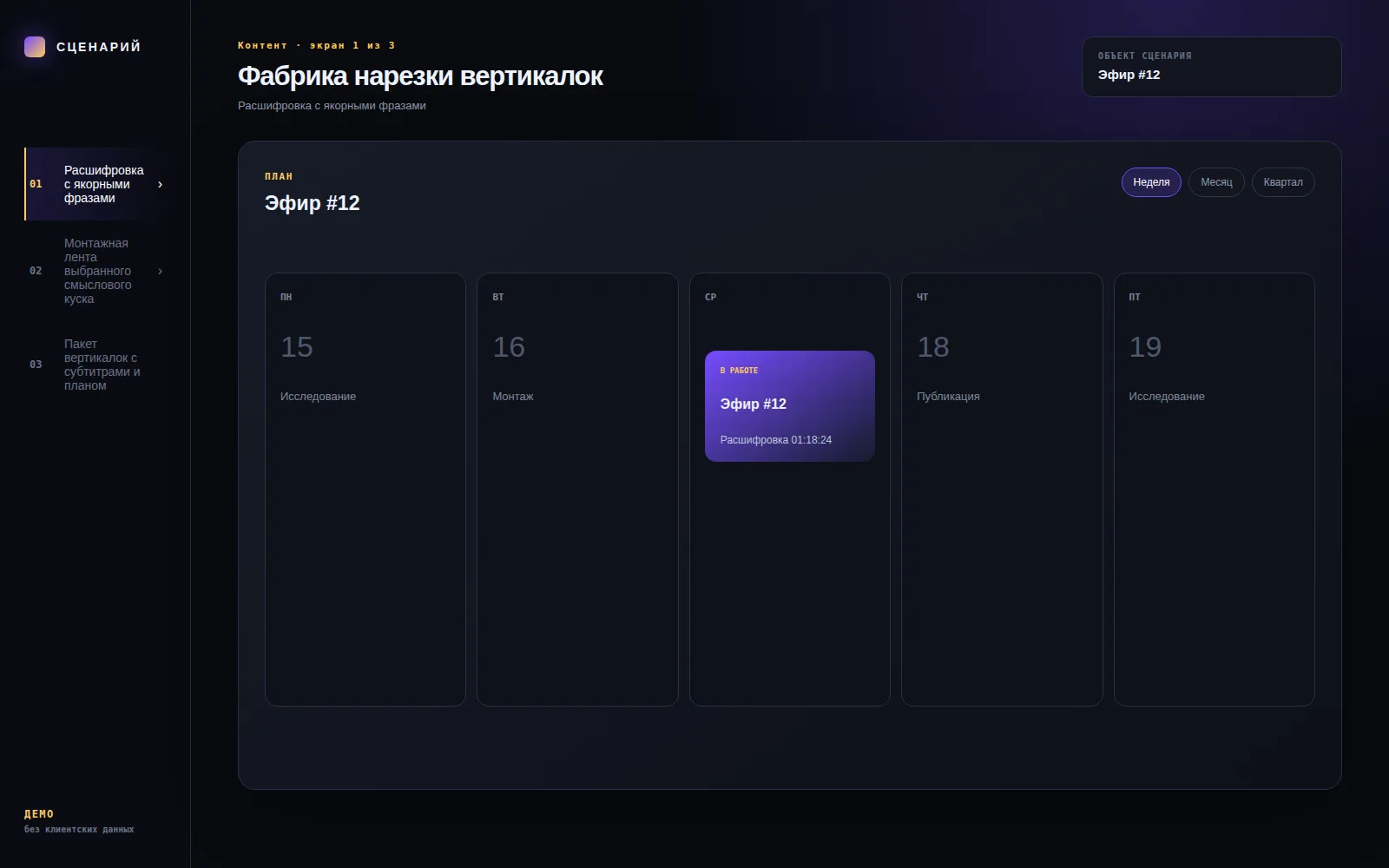Click the Сценарий brand name text
This screenshot has height=868, width=1389.
coord(98,47)
